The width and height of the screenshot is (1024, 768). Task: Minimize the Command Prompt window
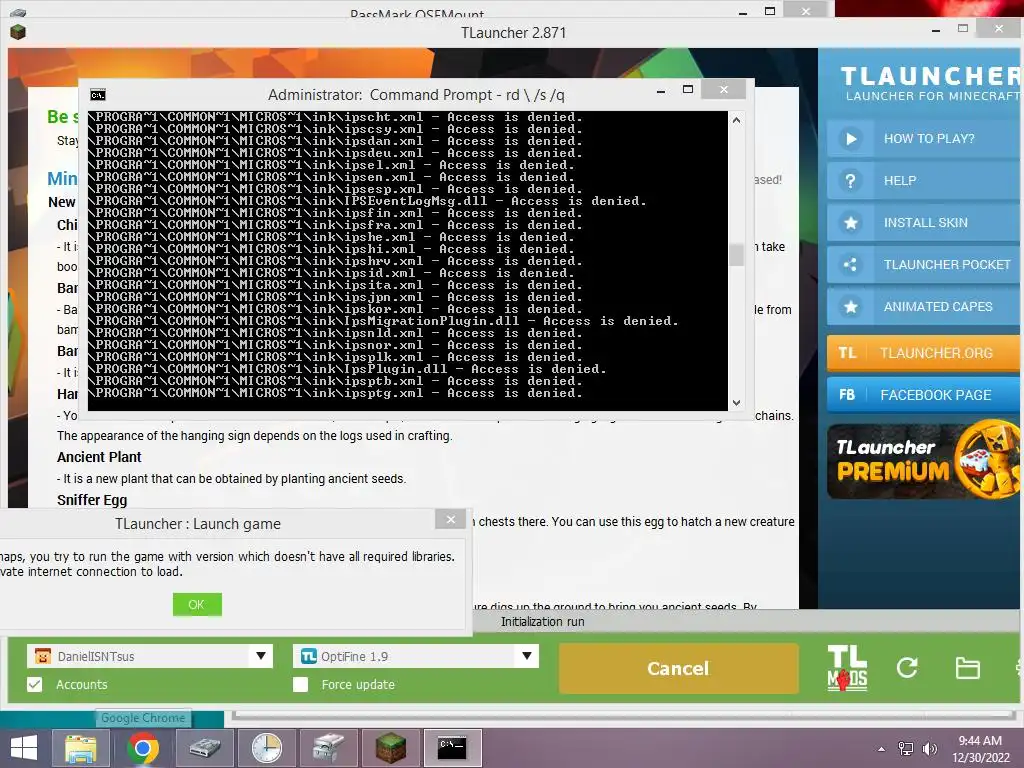point(661,91)
